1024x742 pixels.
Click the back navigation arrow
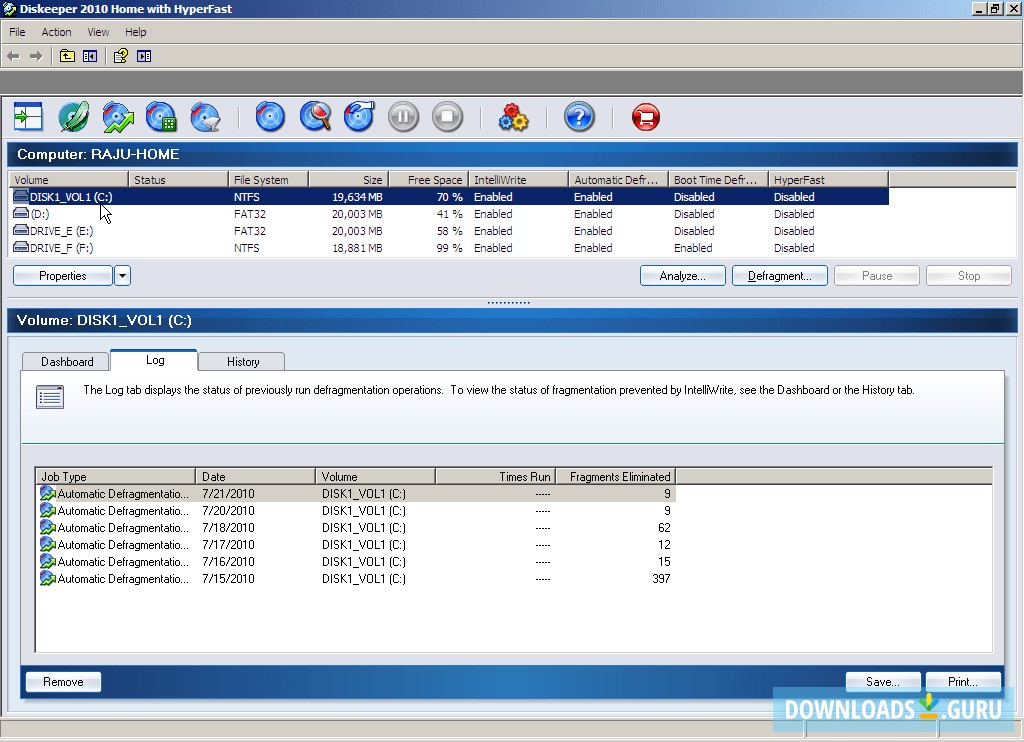click(12, 56)
